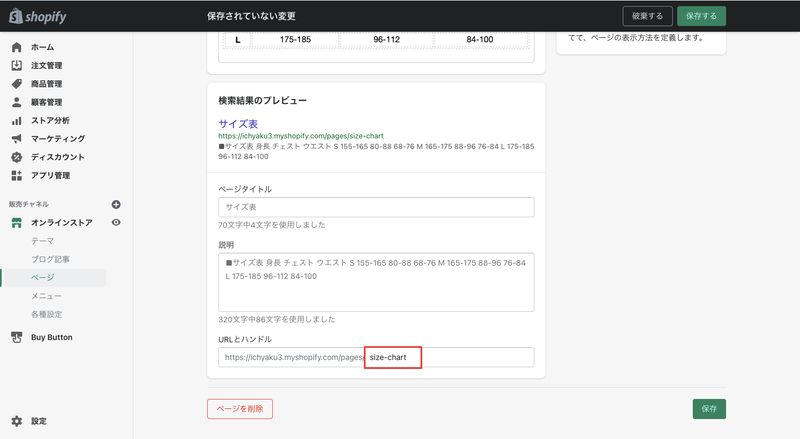
Task: Select オンラインストア channel
Action: (62, 223)
